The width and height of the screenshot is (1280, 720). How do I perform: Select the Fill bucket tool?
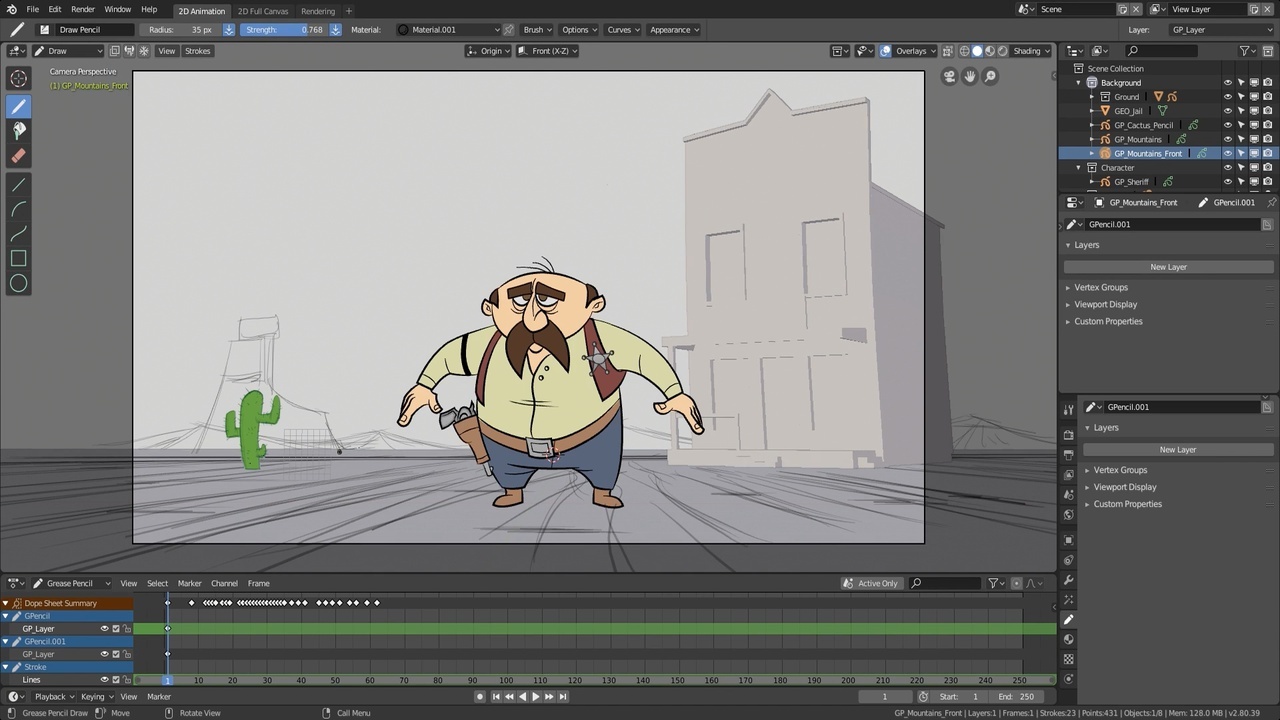coord(18,130)
